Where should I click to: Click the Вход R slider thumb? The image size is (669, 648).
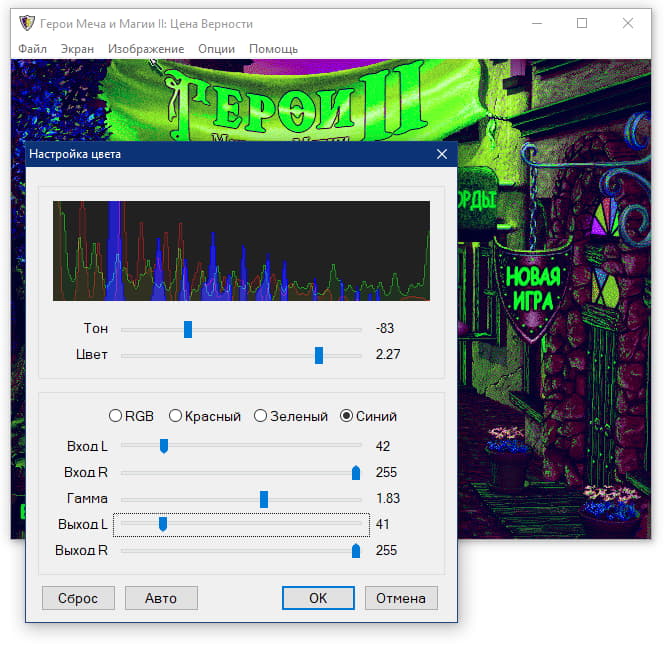click(356, 473)
